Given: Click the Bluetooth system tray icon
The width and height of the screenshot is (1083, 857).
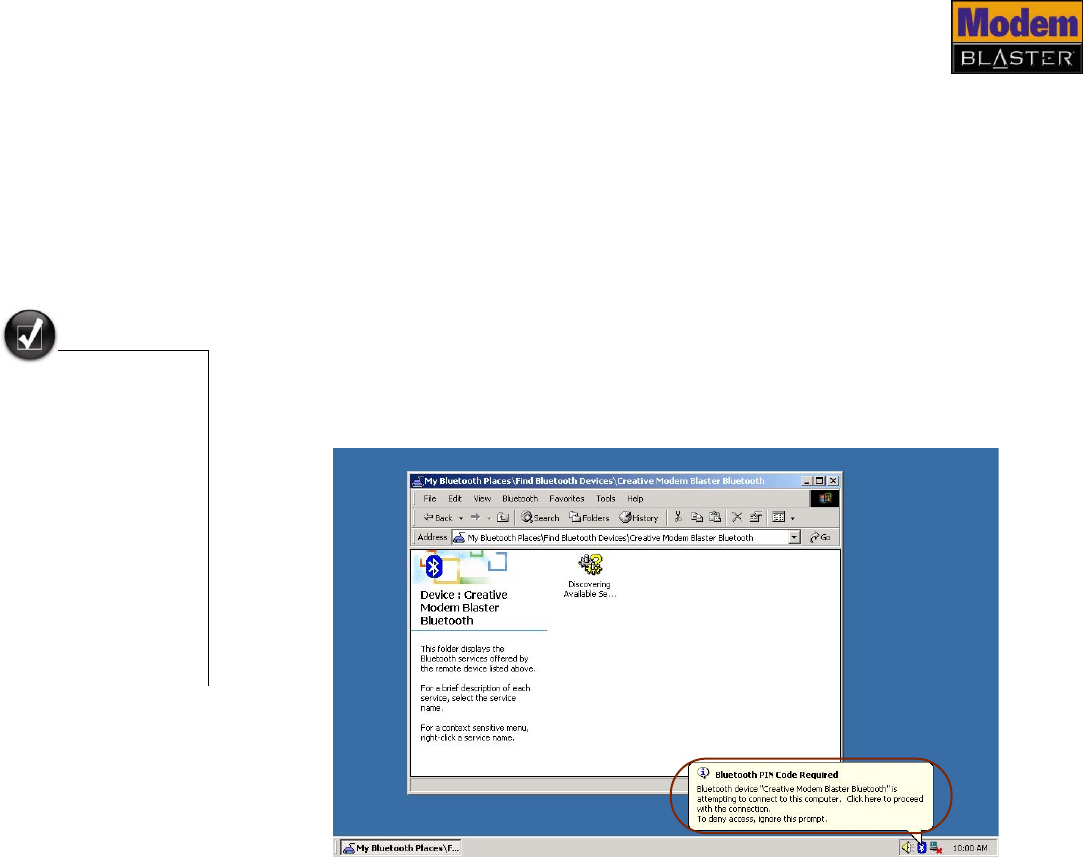Looking at the screenshot, I should 921,847.
